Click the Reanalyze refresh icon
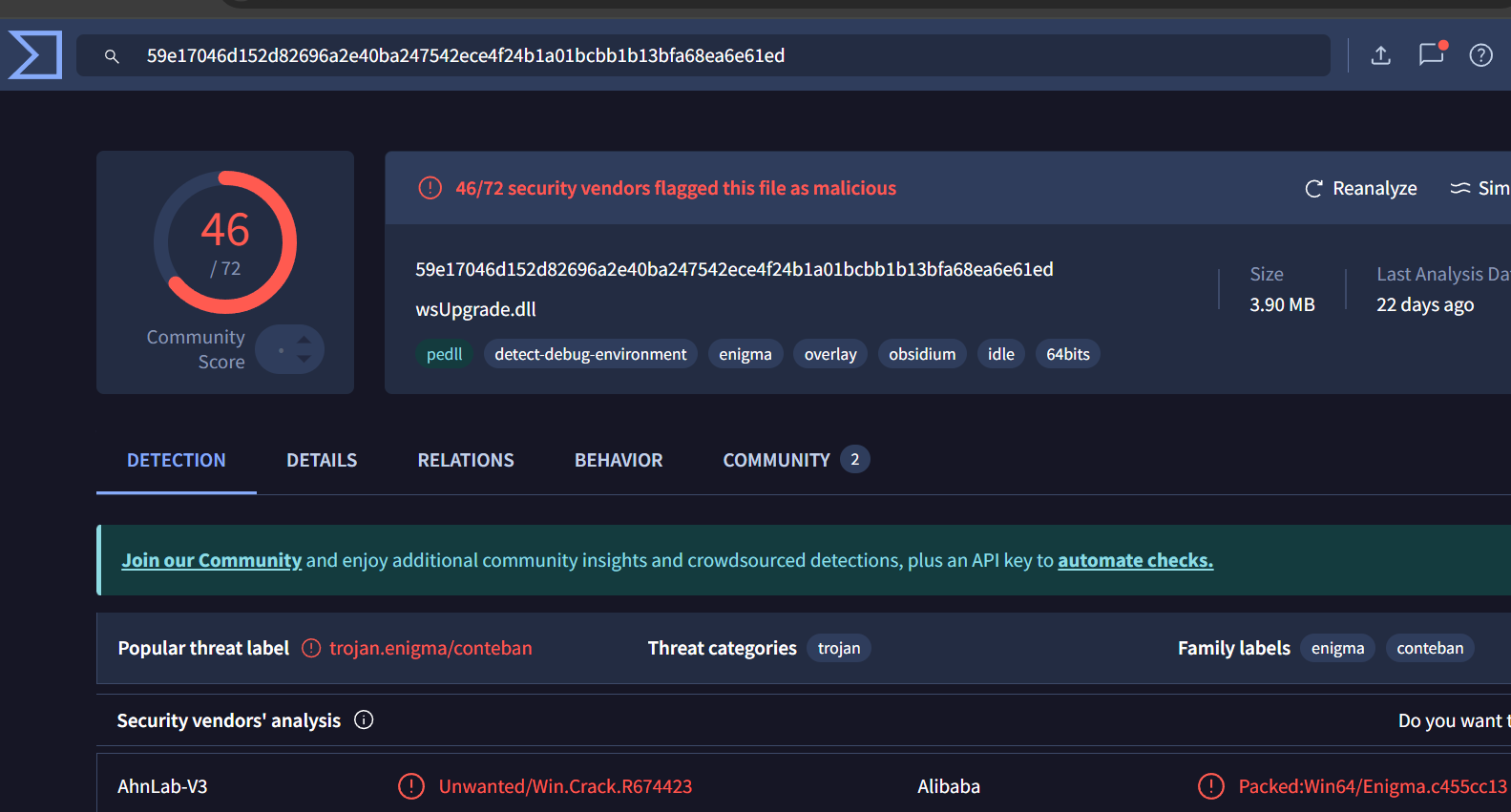1511x812 pixels. coord(1313,189)
